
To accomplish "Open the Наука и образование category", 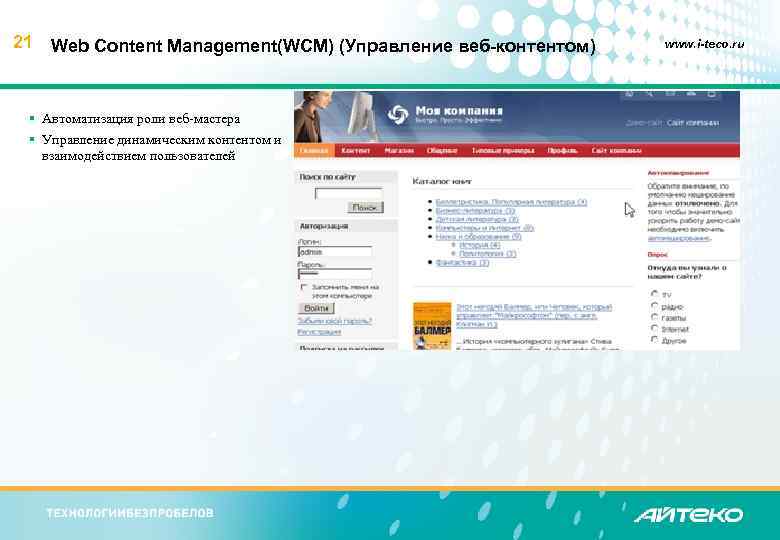I will tap(478, 237).
